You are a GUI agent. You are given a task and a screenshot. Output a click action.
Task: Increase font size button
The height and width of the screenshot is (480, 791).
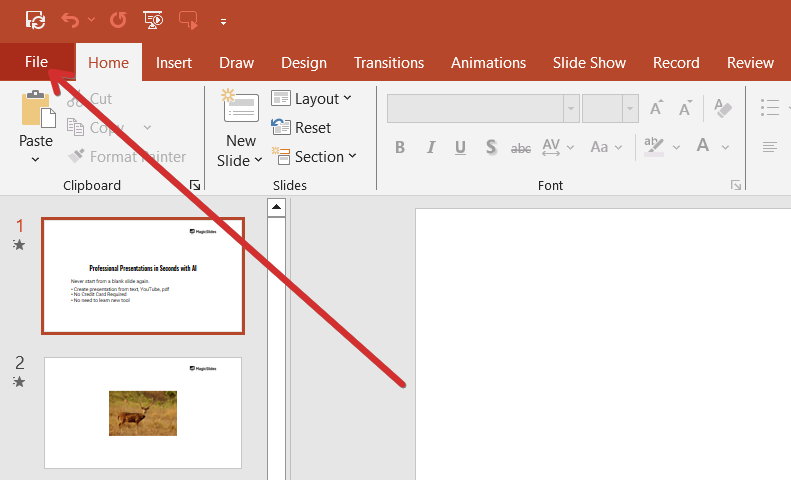(656, 108)
